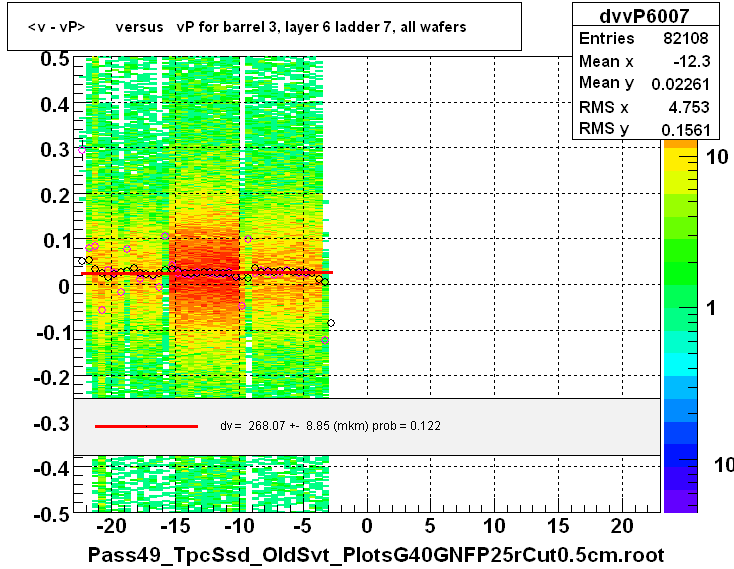Click the black marker near y -0.08
This screenshot has height=569, width=734.
pos(331,323)
